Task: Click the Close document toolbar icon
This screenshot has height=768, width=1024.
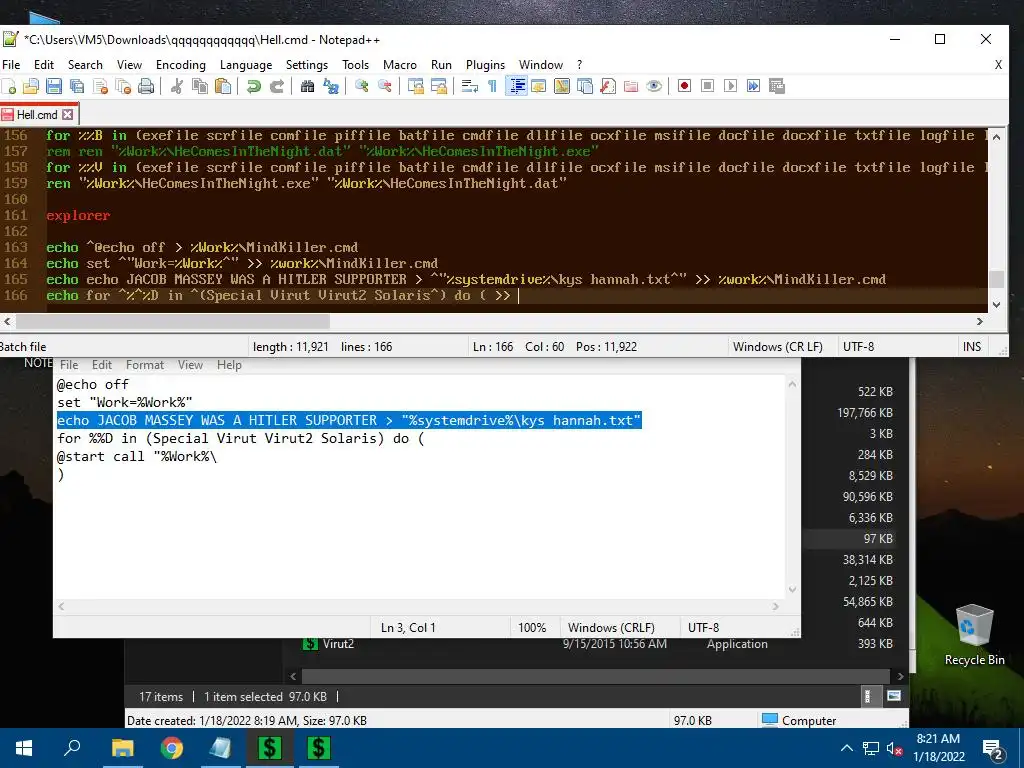Action: [100, 86]
